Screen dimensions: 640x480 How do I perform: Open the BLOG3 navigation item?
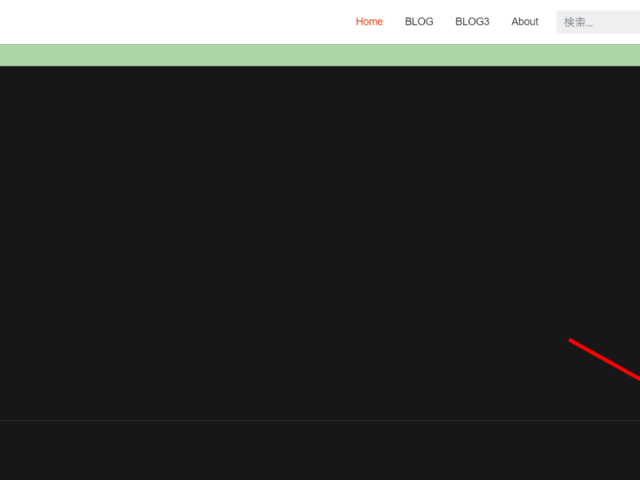pos(472,22)
